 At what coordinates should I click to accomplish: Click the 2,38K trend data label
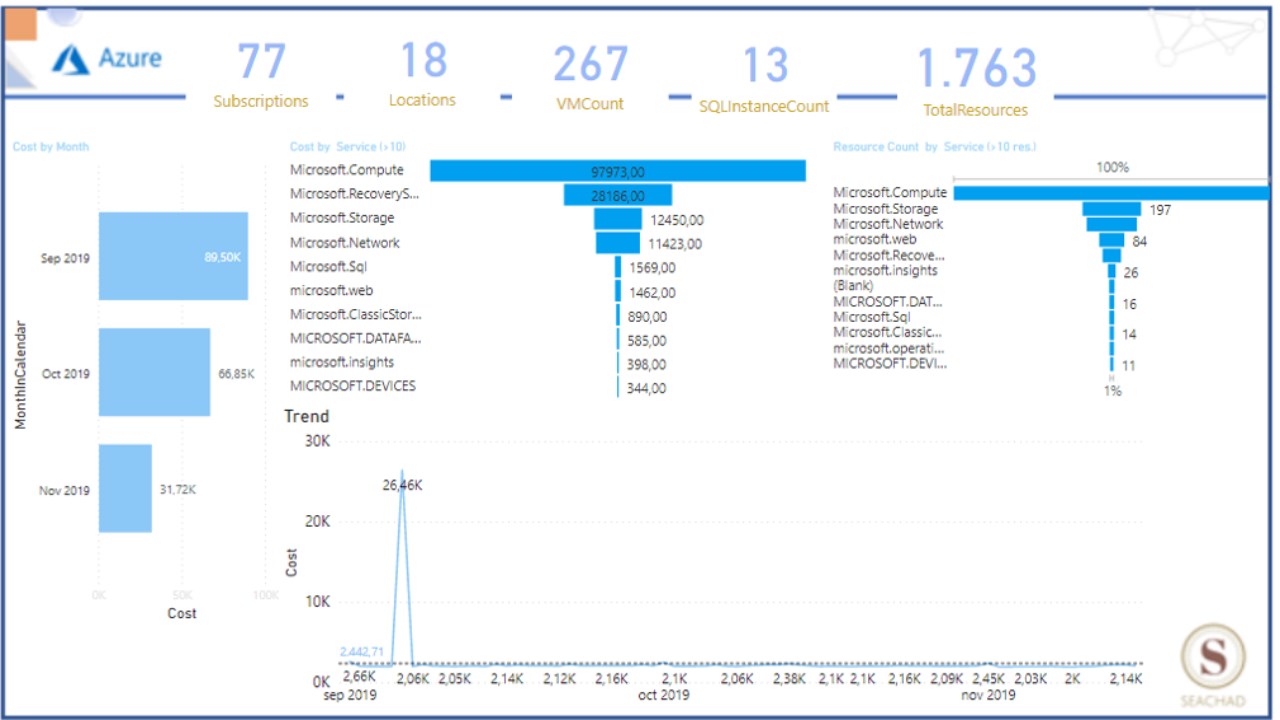point(789,678)
